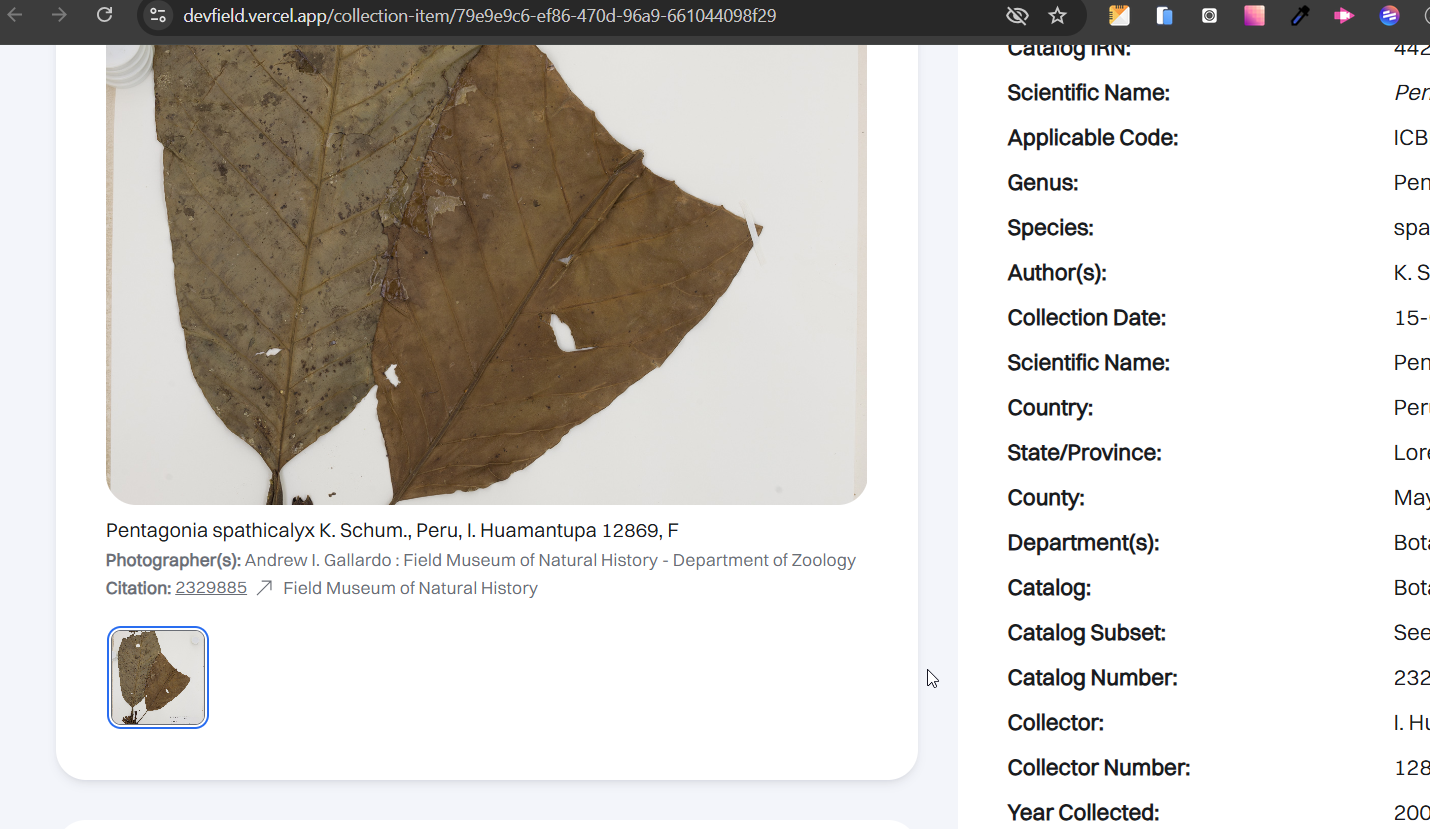Open the round purple striped extension
The height and width of the screenshot is (829, 1430).
[x=1389, y=16]
